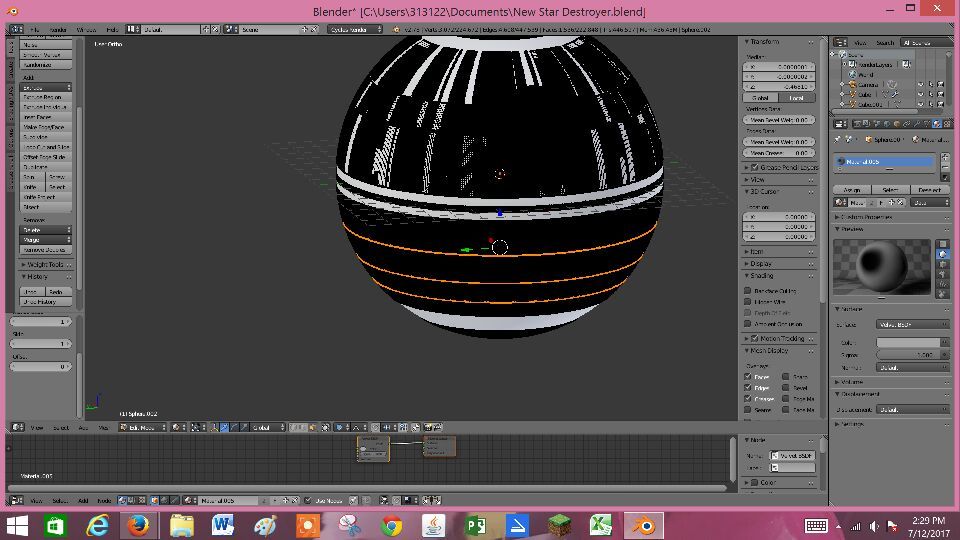Open pivot point icon menu in 3D header
This screenshot has height=540, width=960.
coord(199,427)
